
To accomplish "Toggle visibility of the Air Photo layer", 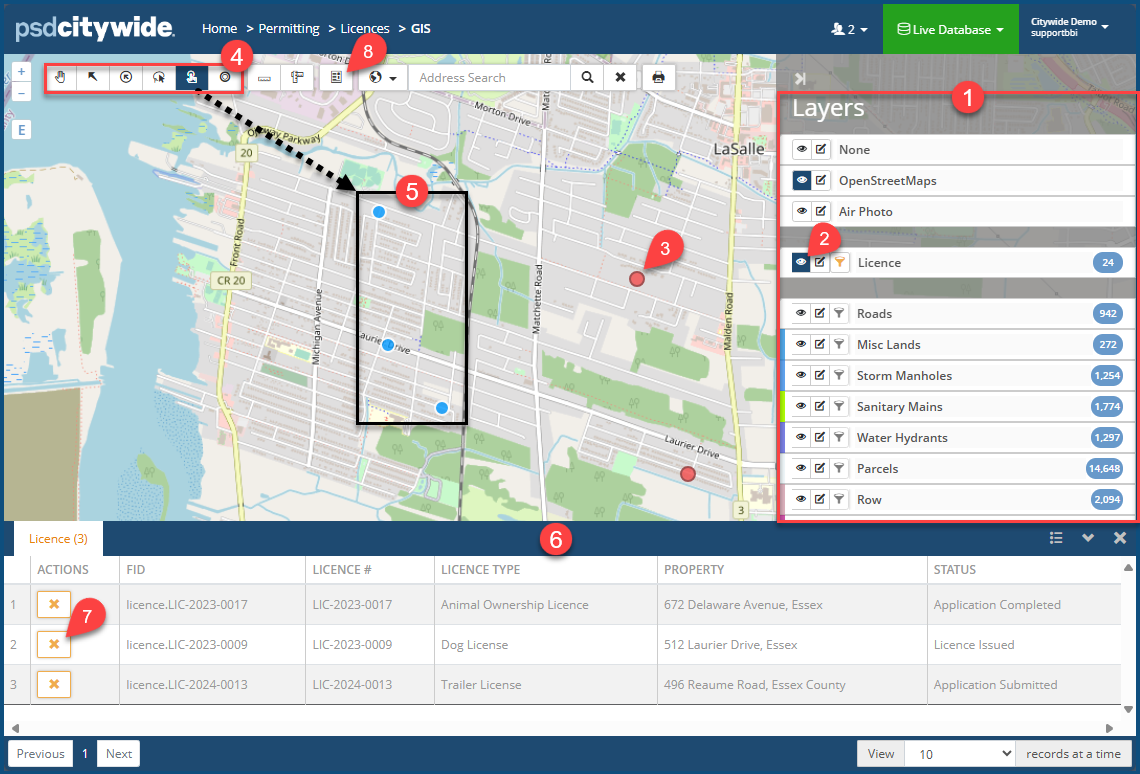I will [x=801, y=212].
